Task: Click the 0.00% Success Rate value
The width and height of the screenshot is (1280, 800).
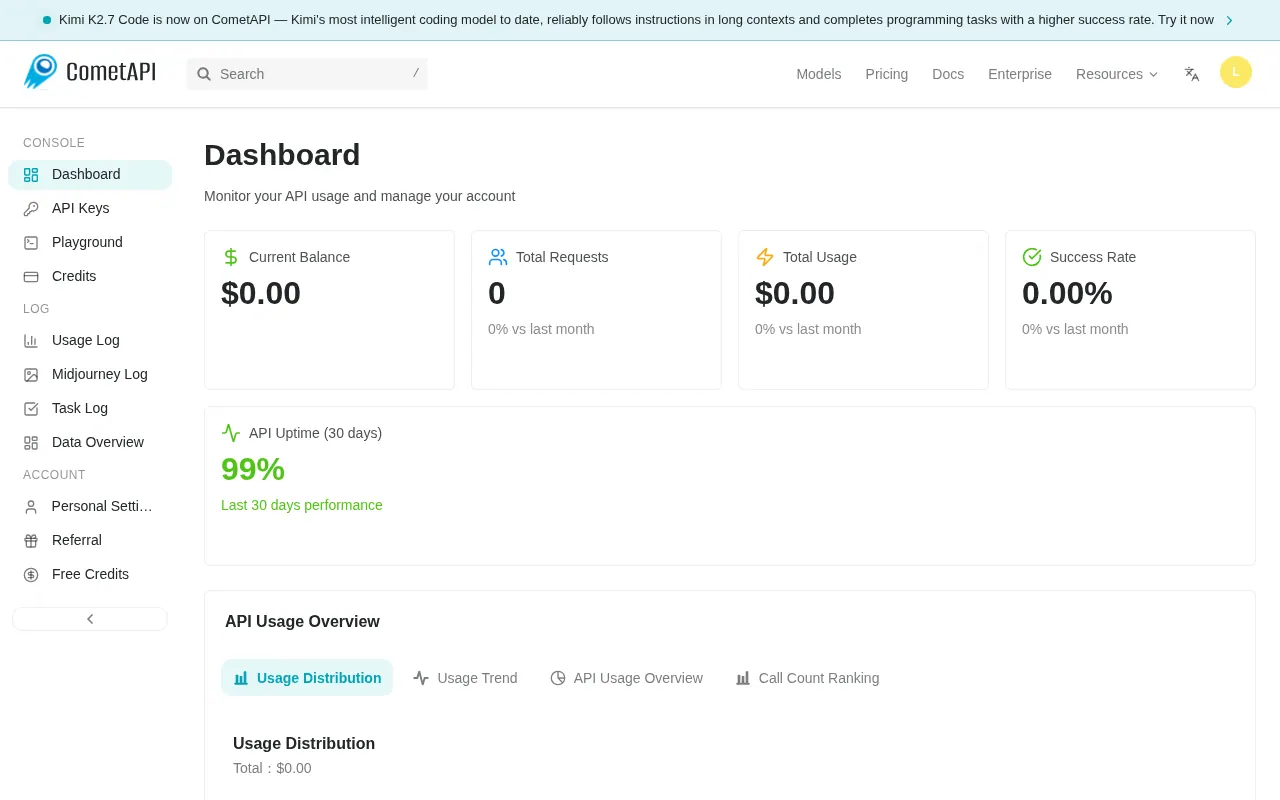Action: point(1067,293)
